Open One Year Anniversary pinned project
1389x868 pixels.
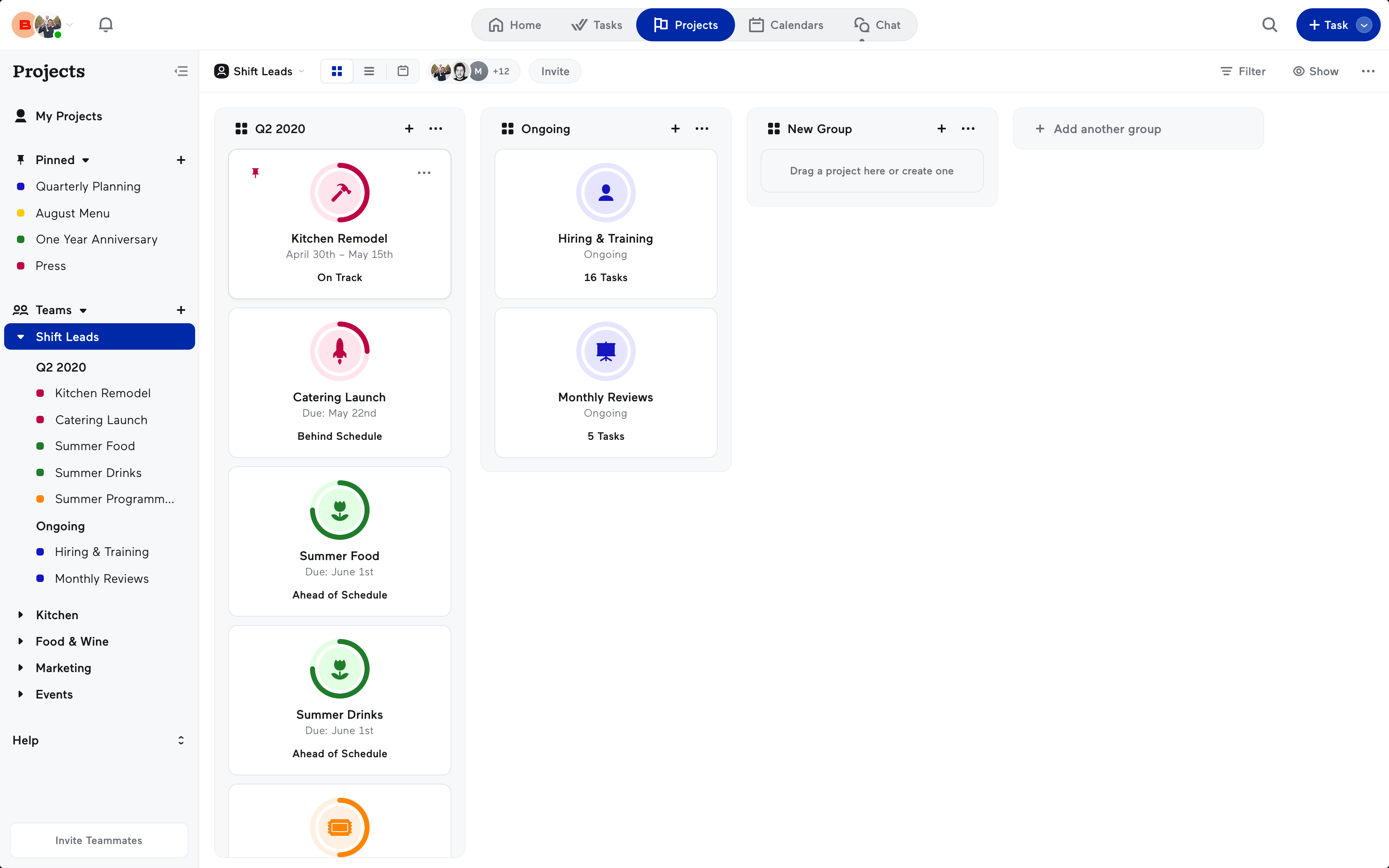coord(96,239)
